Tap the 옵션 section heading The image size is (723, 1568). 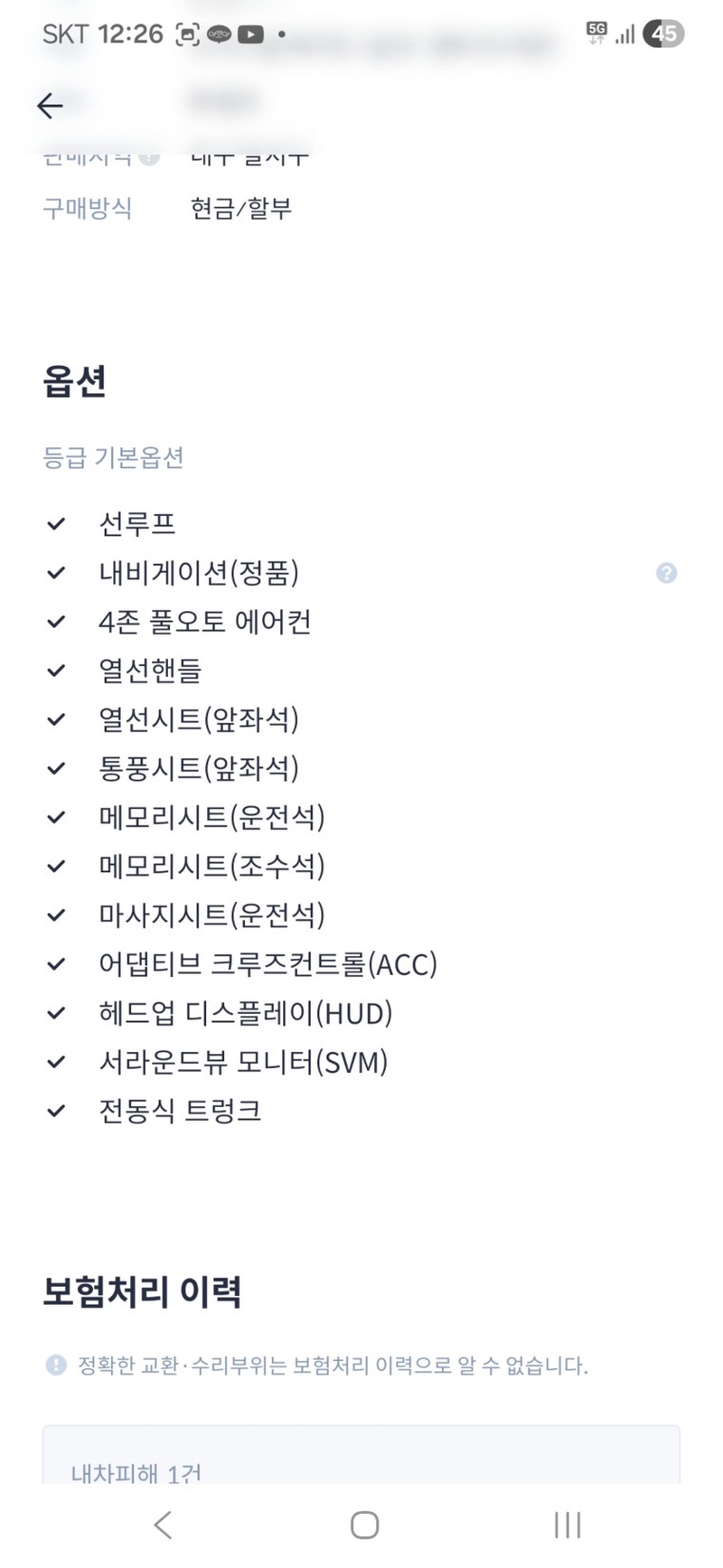75,381
